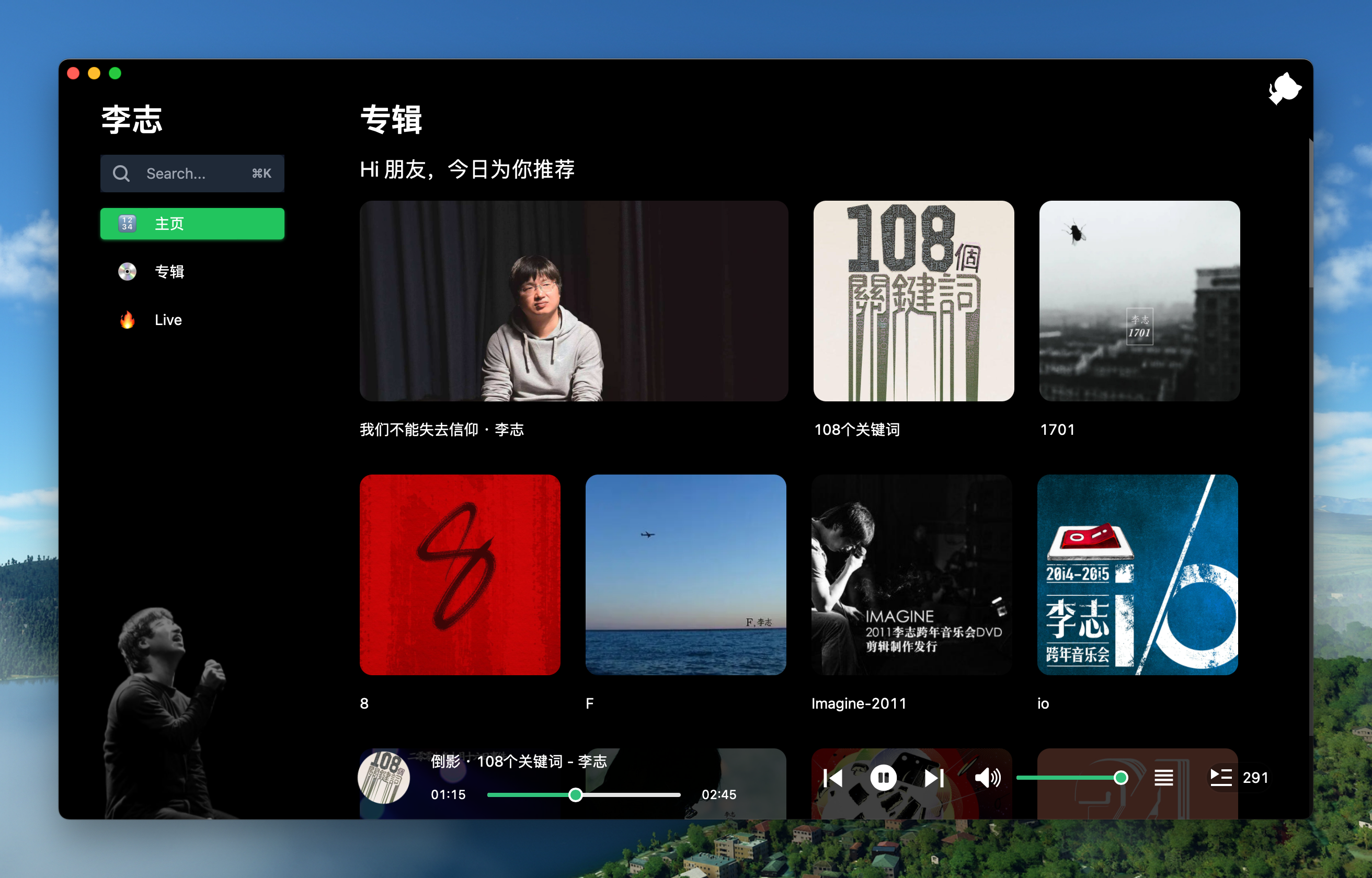Adjust the green volume slider

[1069, 778]
